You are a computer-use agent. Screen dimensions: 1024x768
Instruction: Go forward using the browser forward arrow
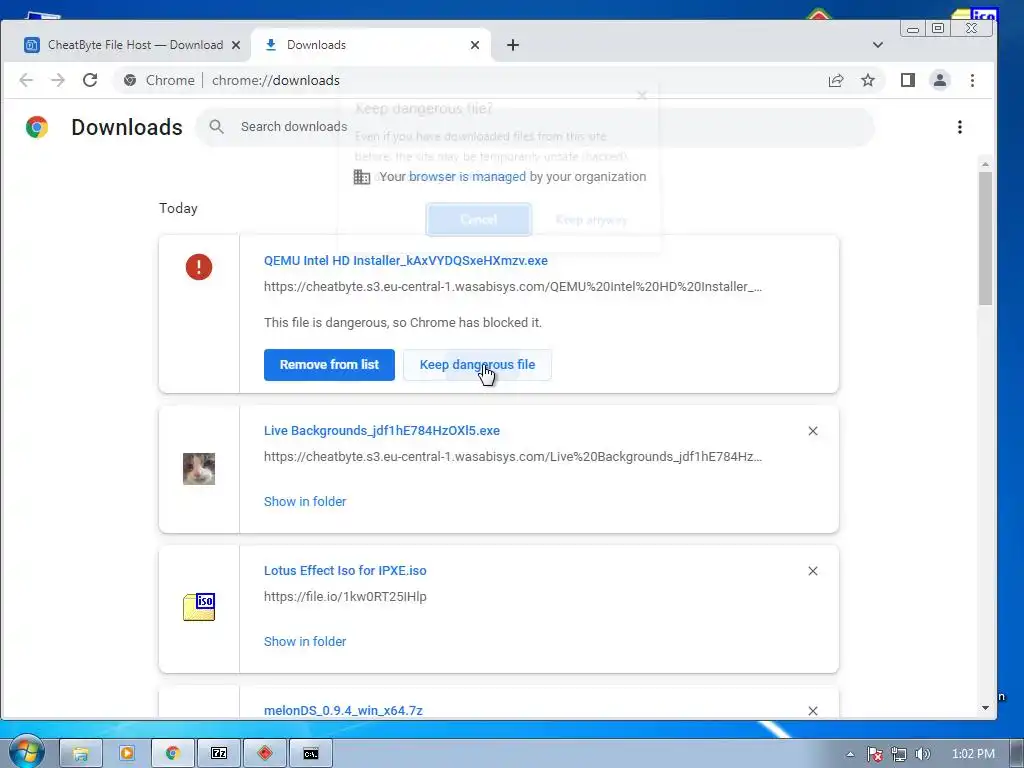(58, 80)
